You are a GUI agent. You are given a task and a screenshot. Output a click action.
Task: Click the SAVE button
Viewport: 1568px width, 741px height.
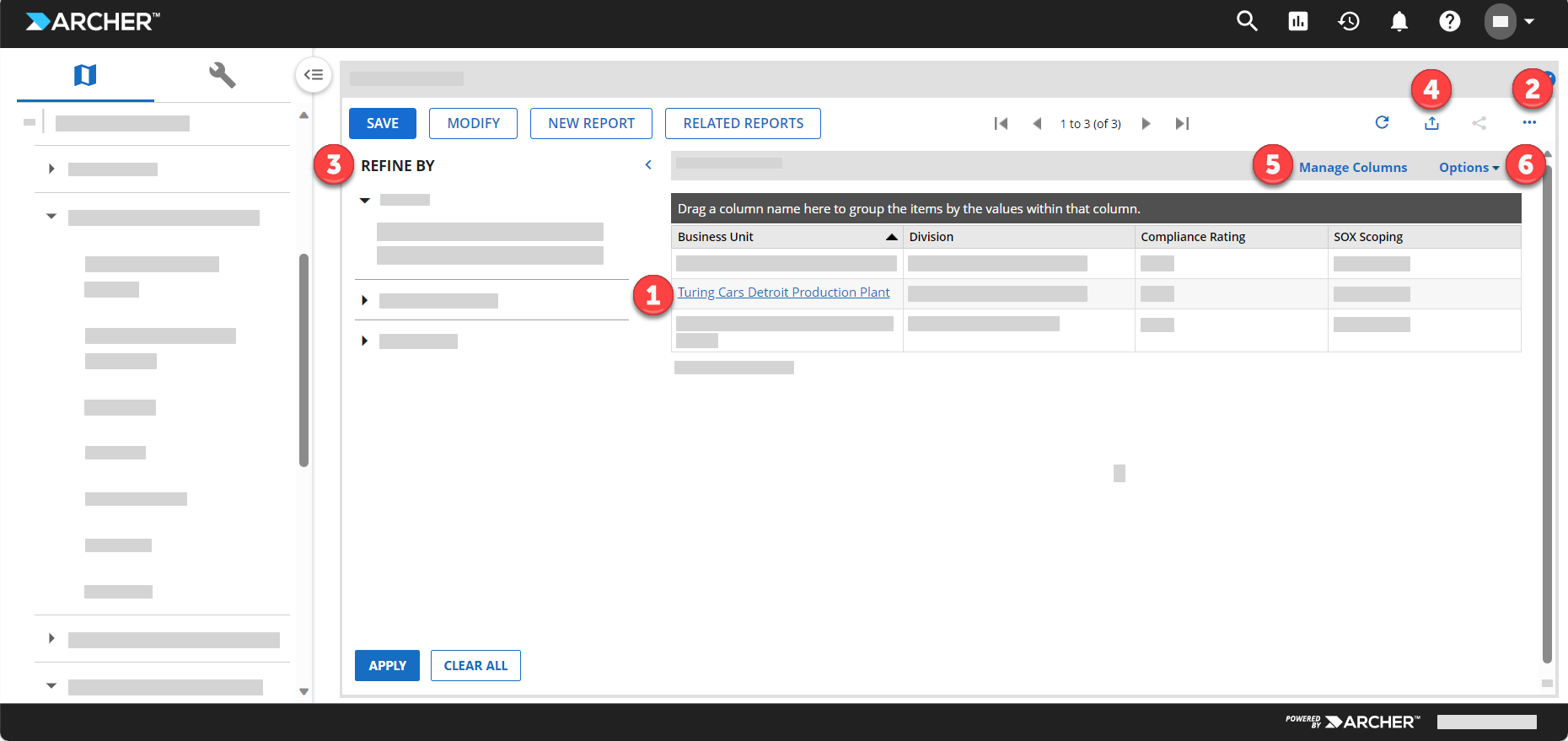pyautogui.click(x=383, y=123)
